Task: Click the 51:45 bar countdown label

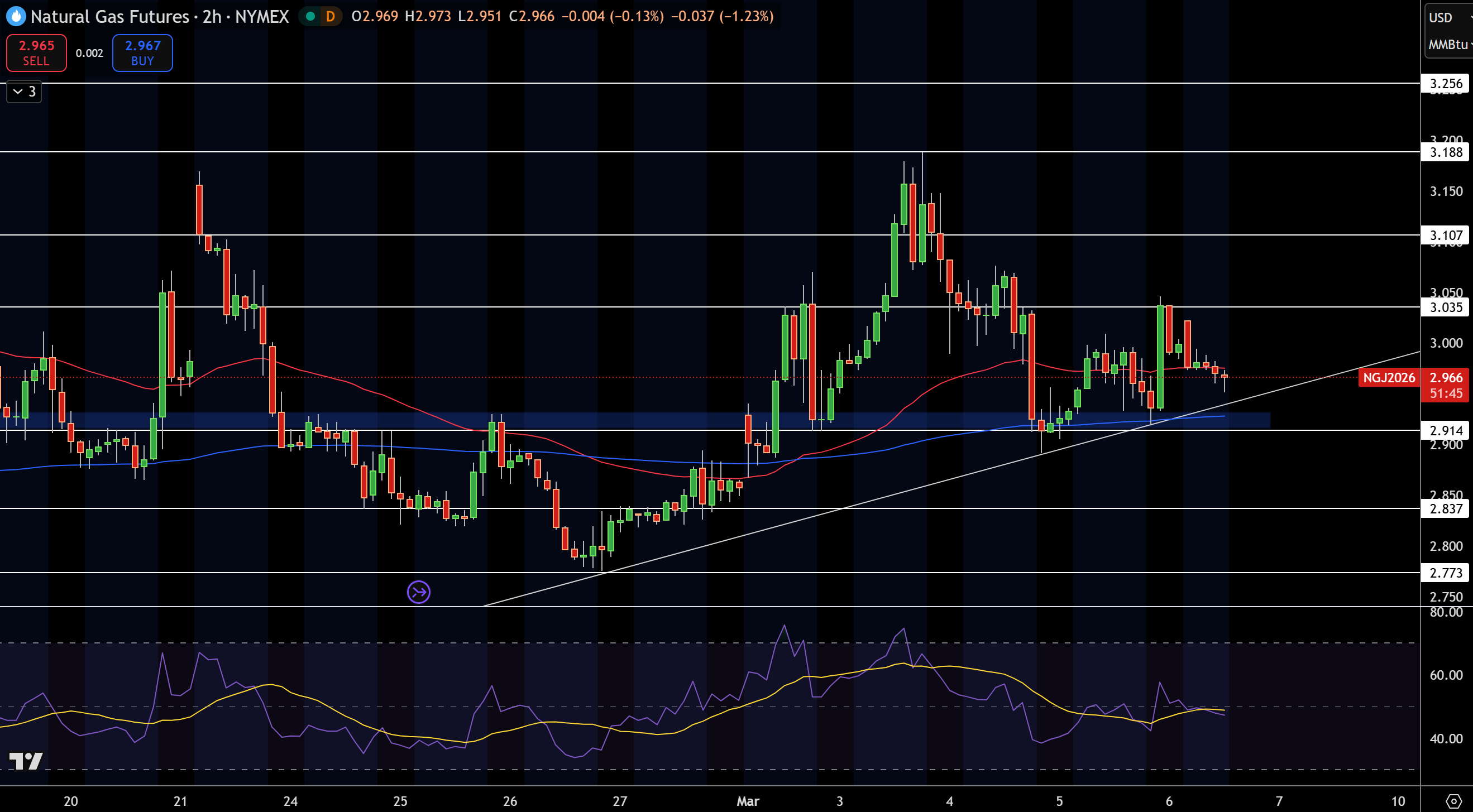Action: point(1446,393)
